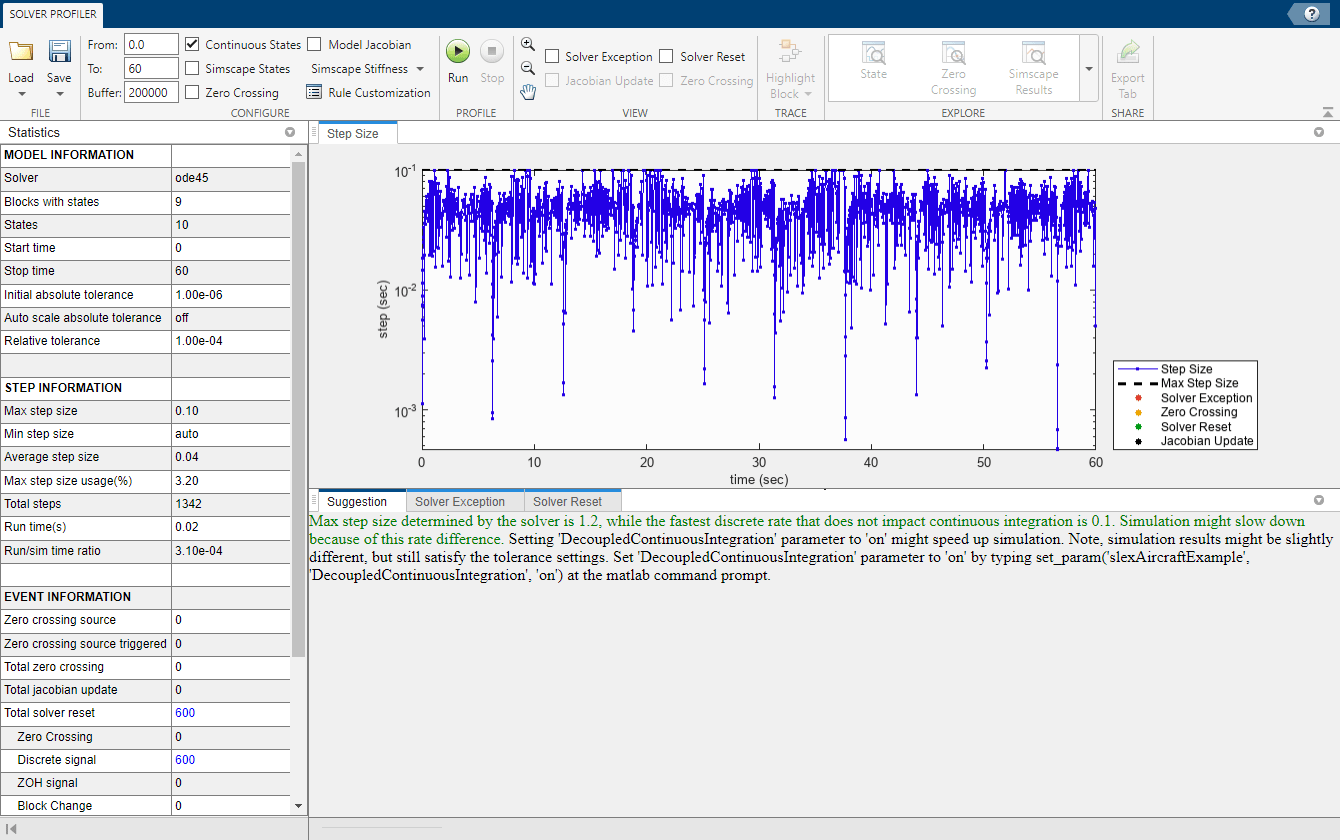Switch to the Solver Exception tab
The height and width of the screenshot is (840, 1340).
tap(460, 502)
